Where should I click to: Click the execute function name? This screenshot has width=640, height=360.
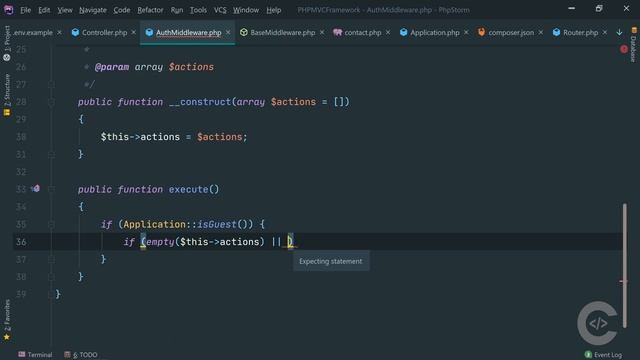pyautogui.click(x=189, y=189)
